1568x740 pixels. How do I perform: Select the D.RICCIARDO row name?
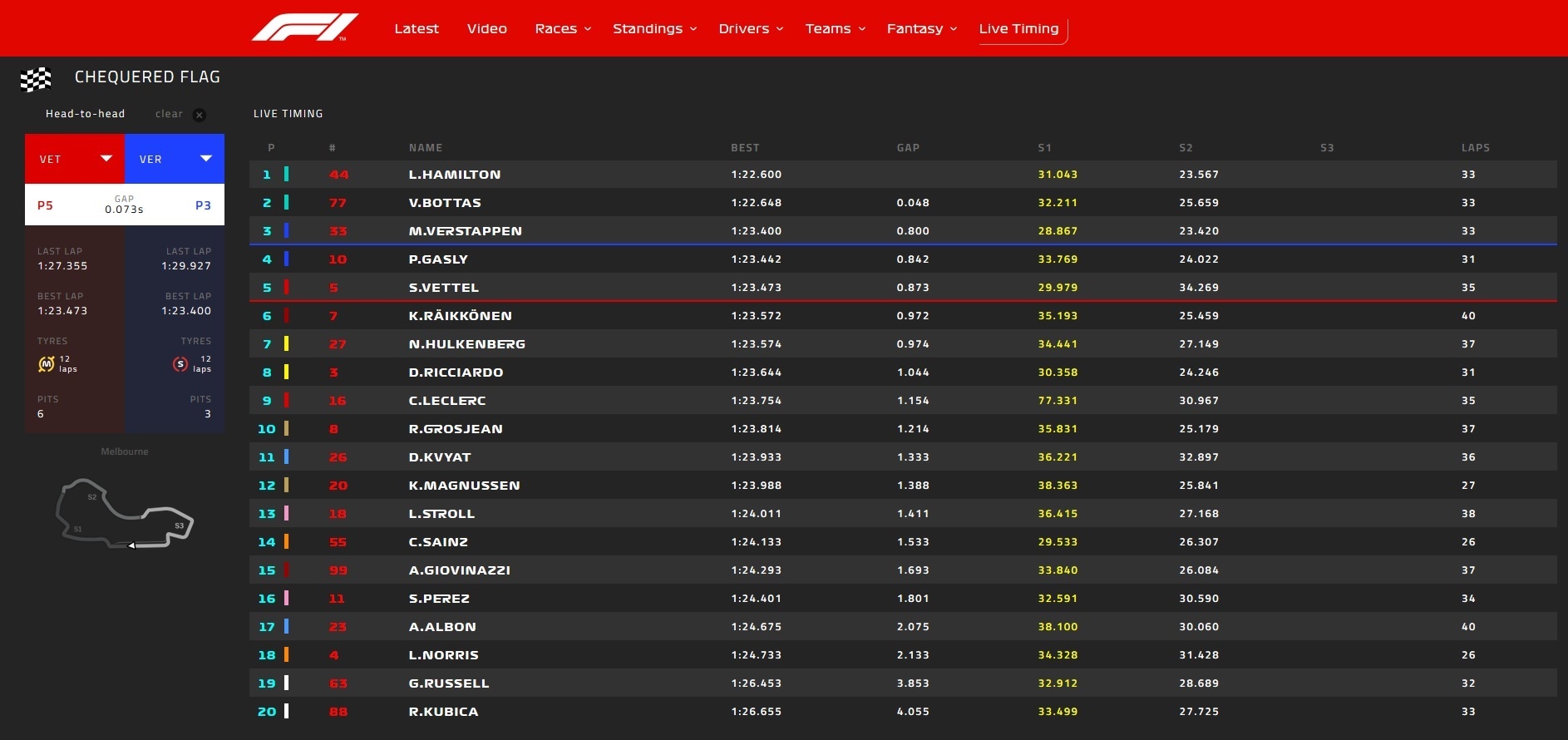click(456, 372)
